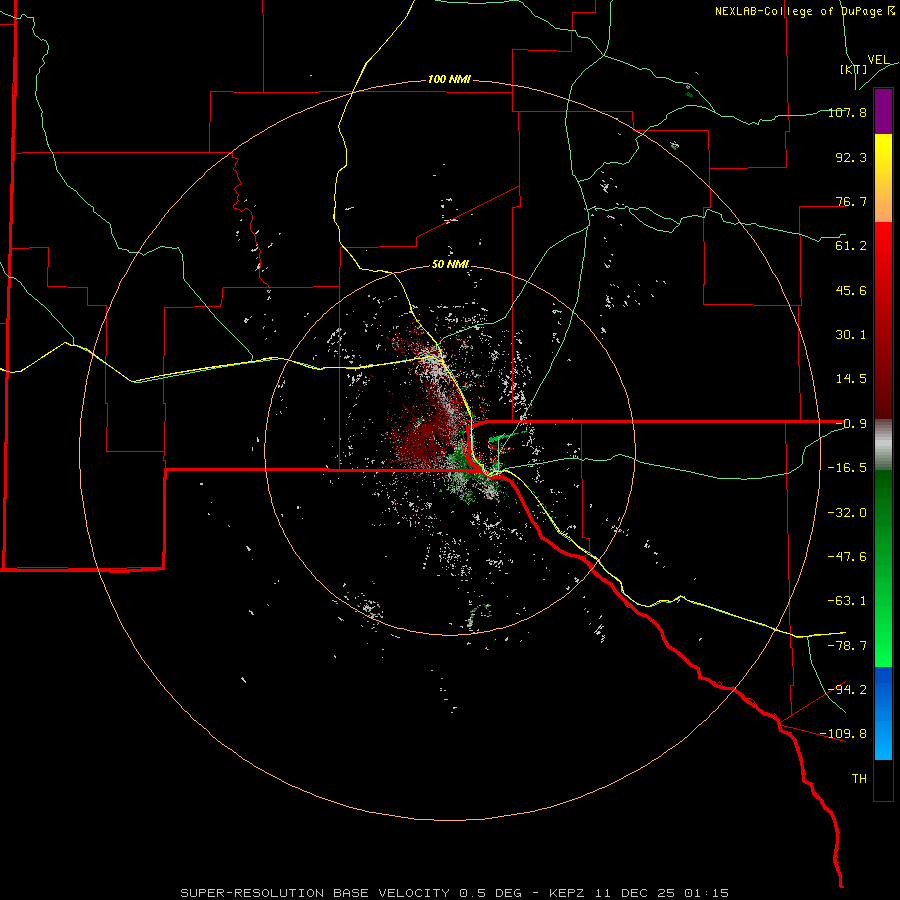Click the -94.2 velocity scale value
The height and width of the screenshot is (900, 900).
(847, 689)
